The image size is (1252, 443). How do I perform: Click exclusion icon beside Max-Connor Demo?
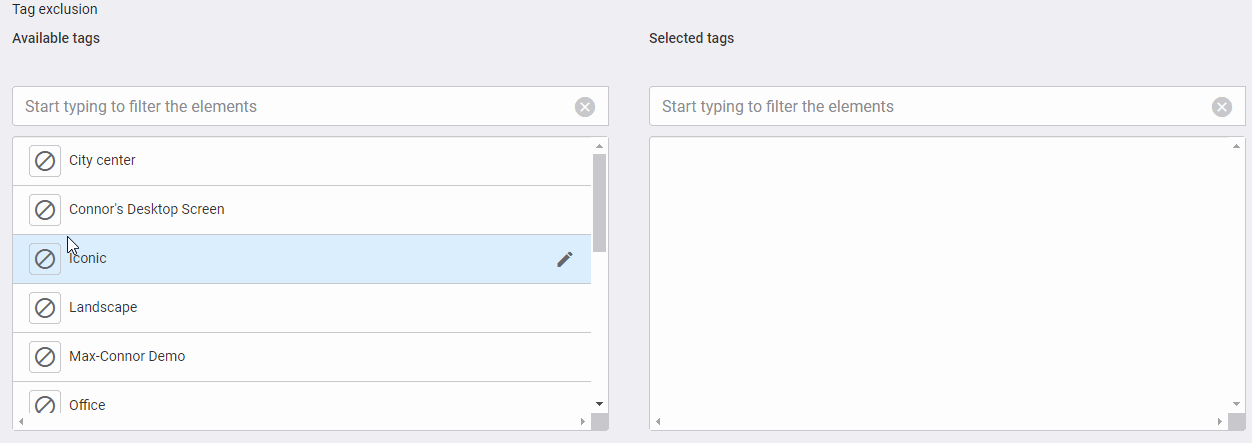[45, 357]
